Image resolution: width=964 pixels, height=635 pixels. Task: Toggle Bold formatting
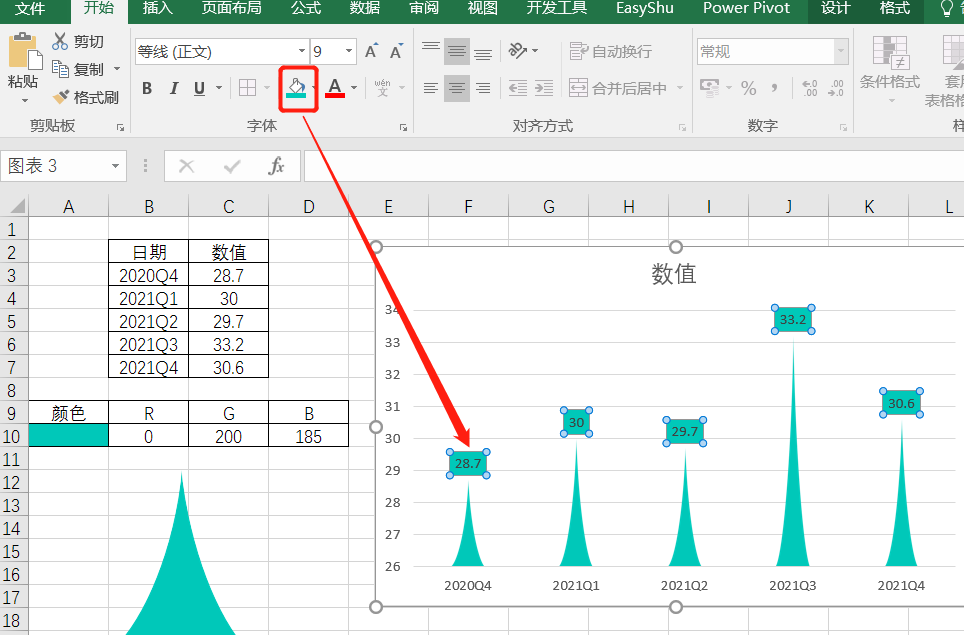pos(147,89)
